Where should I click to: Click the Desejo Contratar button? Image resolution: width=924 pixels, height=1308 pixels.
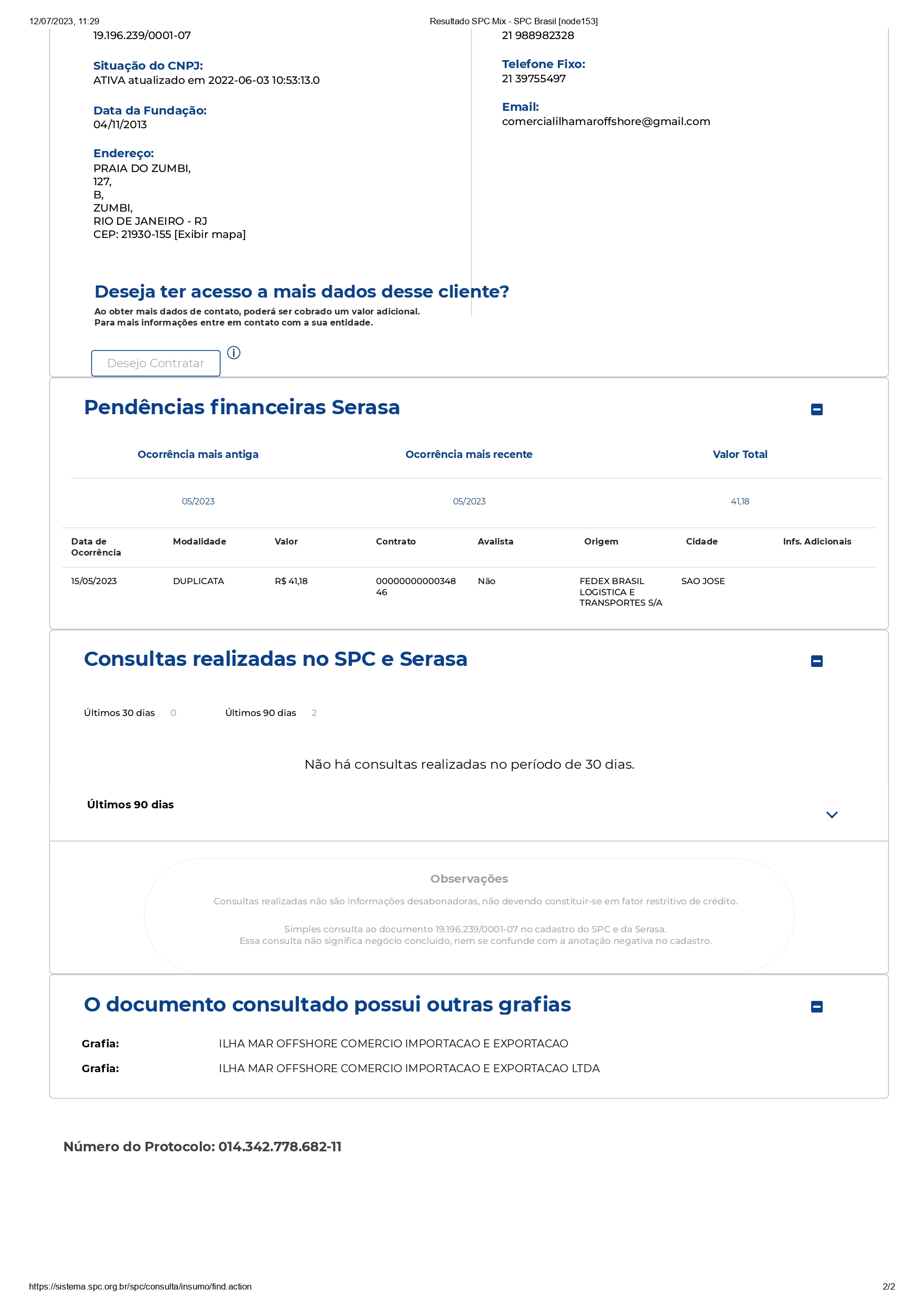pos(156,363)
